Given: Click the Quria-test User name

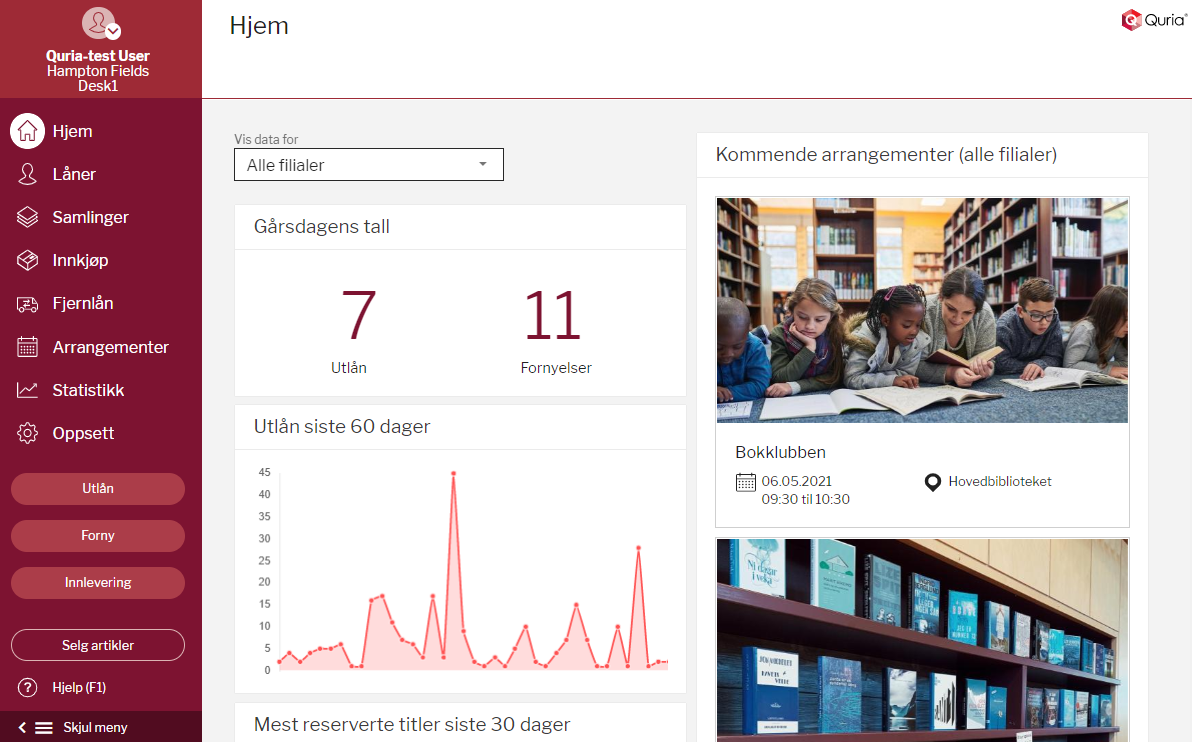Looking at the screenshot, I should [98, 55].
